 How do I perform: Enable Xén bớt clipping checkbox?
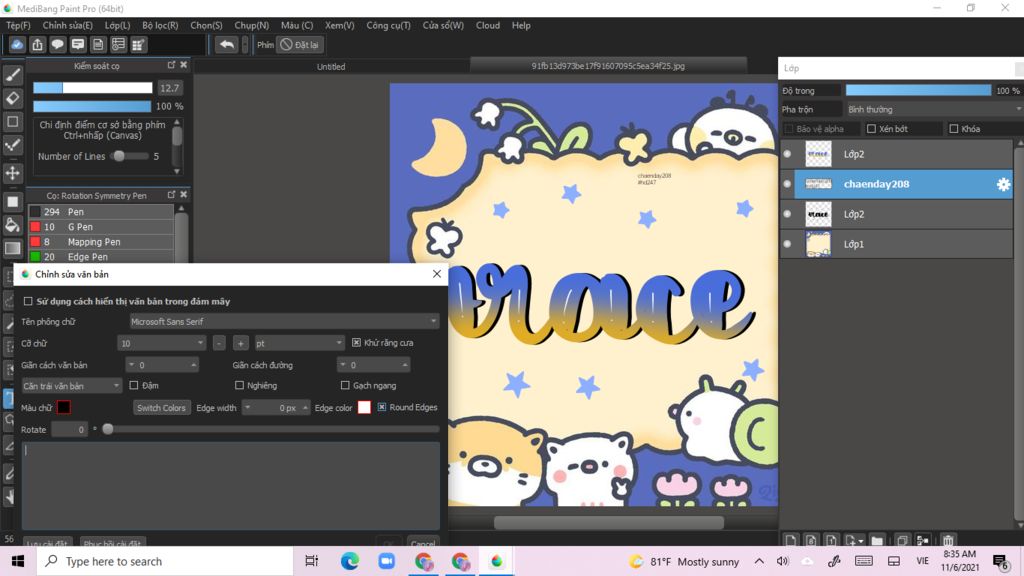coord(871,129)
